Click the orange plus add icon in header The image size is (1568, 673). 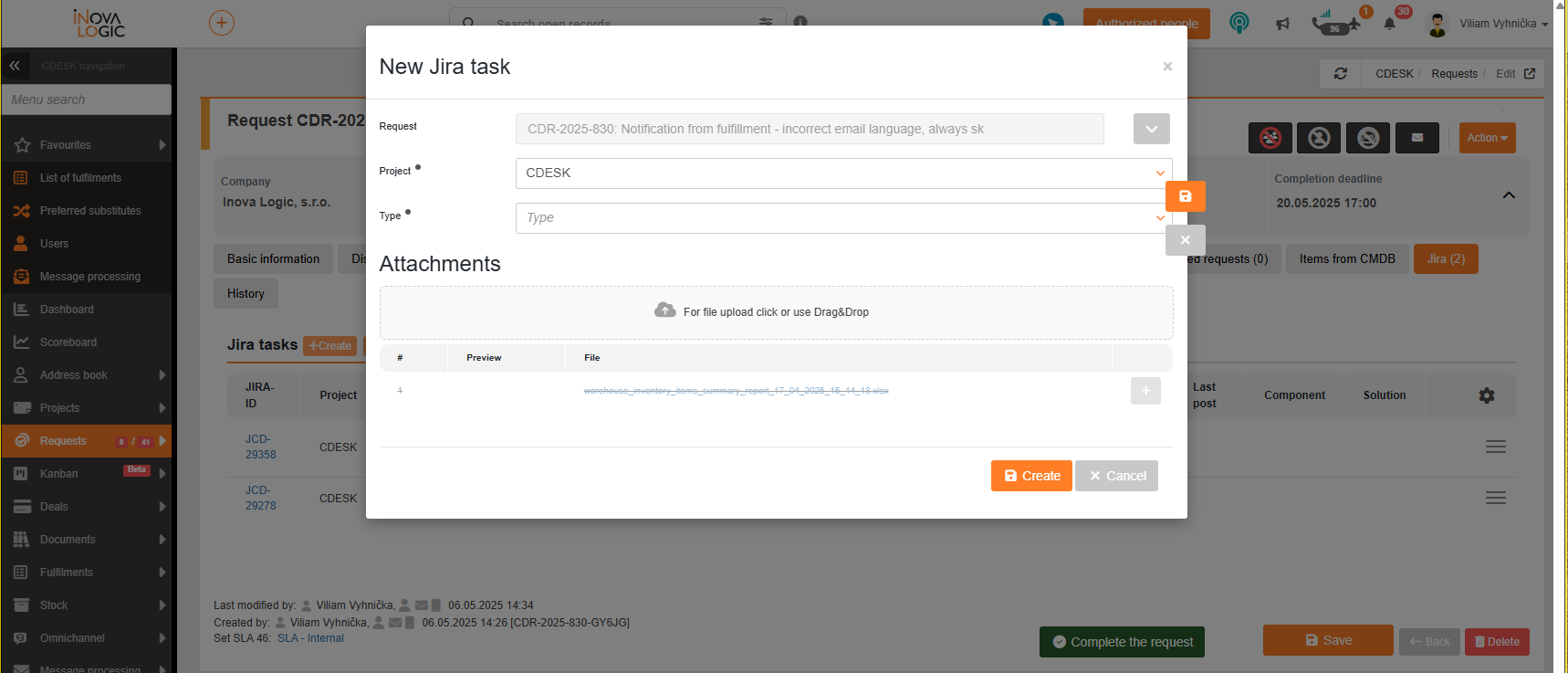(222, 23)
